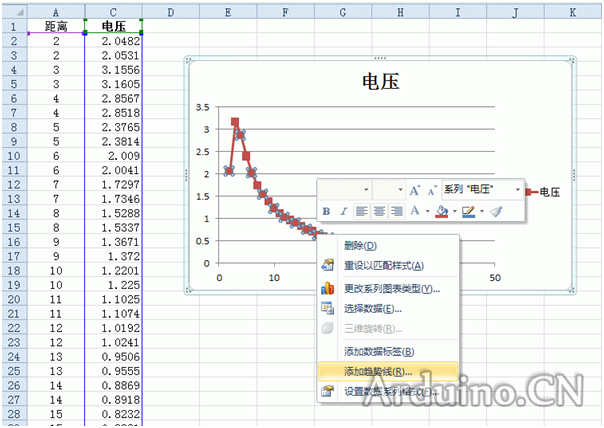This screenshot has width=604, height=428.
Task: Apply shape fill paint bucket color
Action: (x=440, y=211)
